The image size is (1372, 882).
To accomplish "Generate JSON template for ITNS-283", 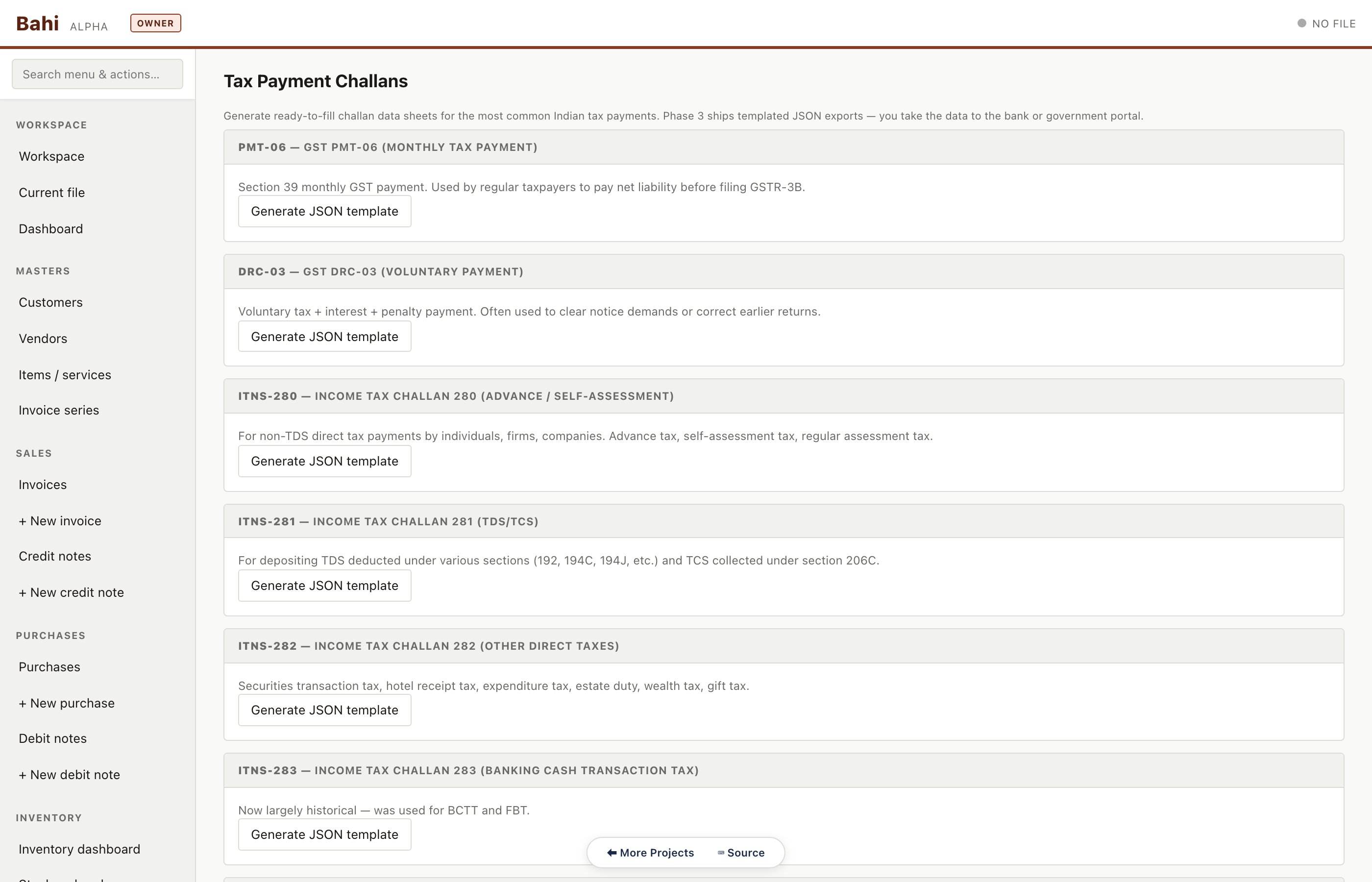I will pyautogui.click(x=324, y=834).
